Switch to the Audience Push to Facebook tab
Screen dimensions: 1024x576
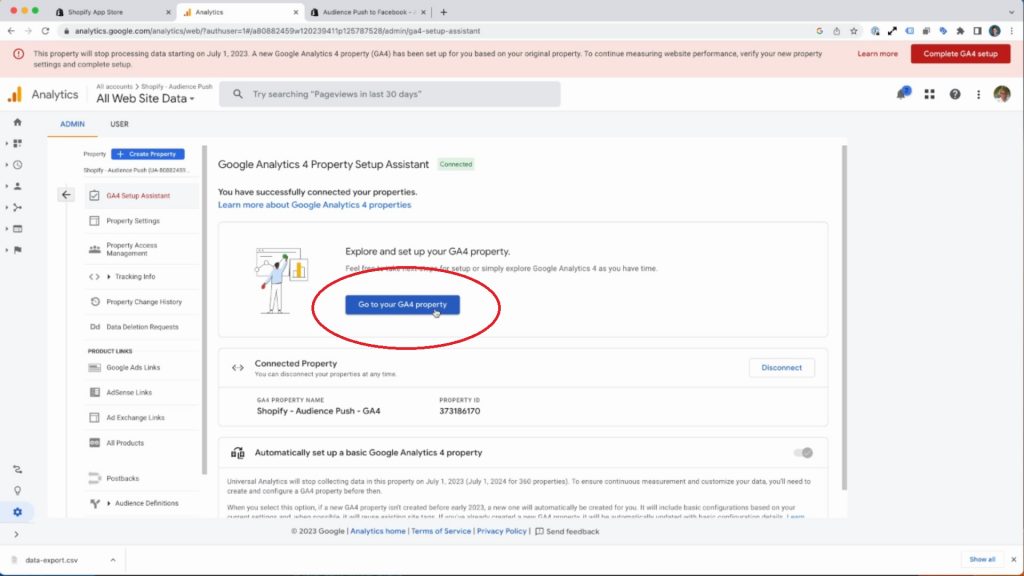click(369, 12)
